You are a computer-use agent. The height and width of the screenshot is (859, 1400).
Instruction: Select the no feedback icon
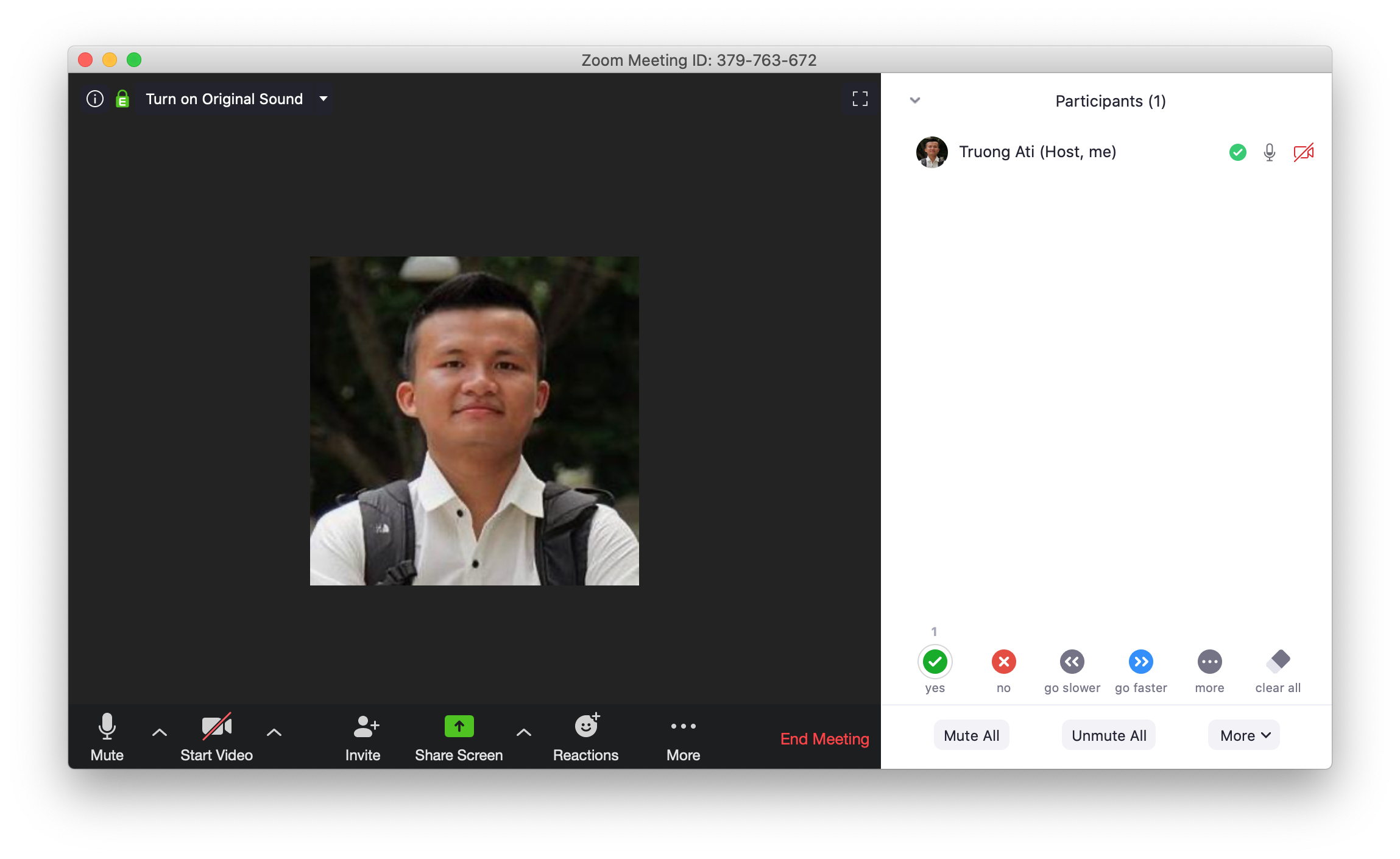pos(1003,662)
